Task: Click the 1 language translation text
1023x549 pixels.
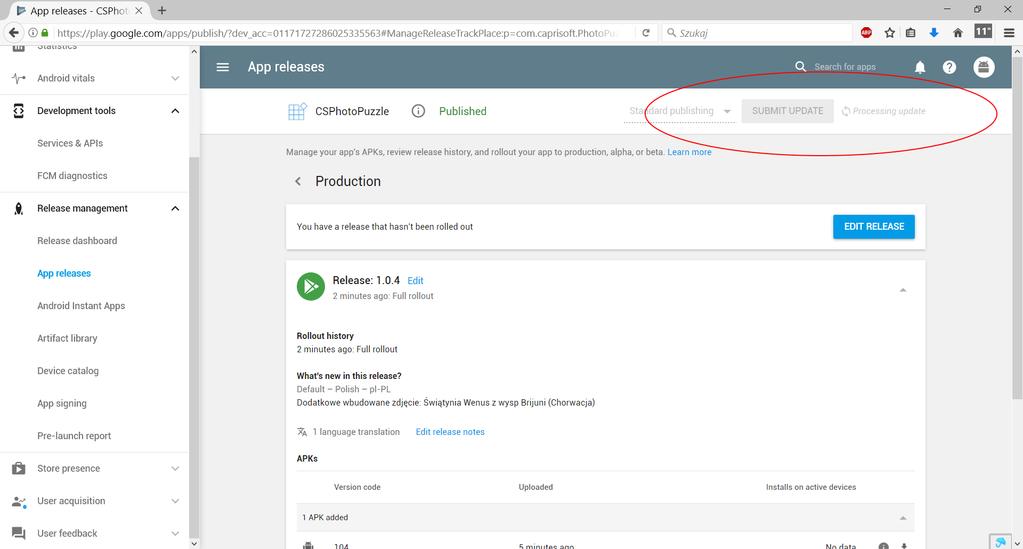Action: pos(356,432)
